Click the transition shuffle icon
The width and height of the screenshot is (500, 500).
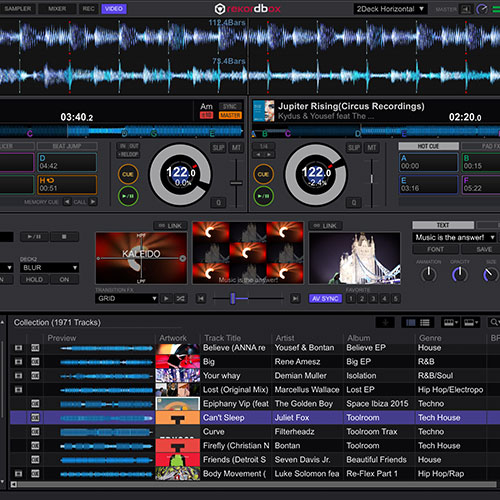181,298
